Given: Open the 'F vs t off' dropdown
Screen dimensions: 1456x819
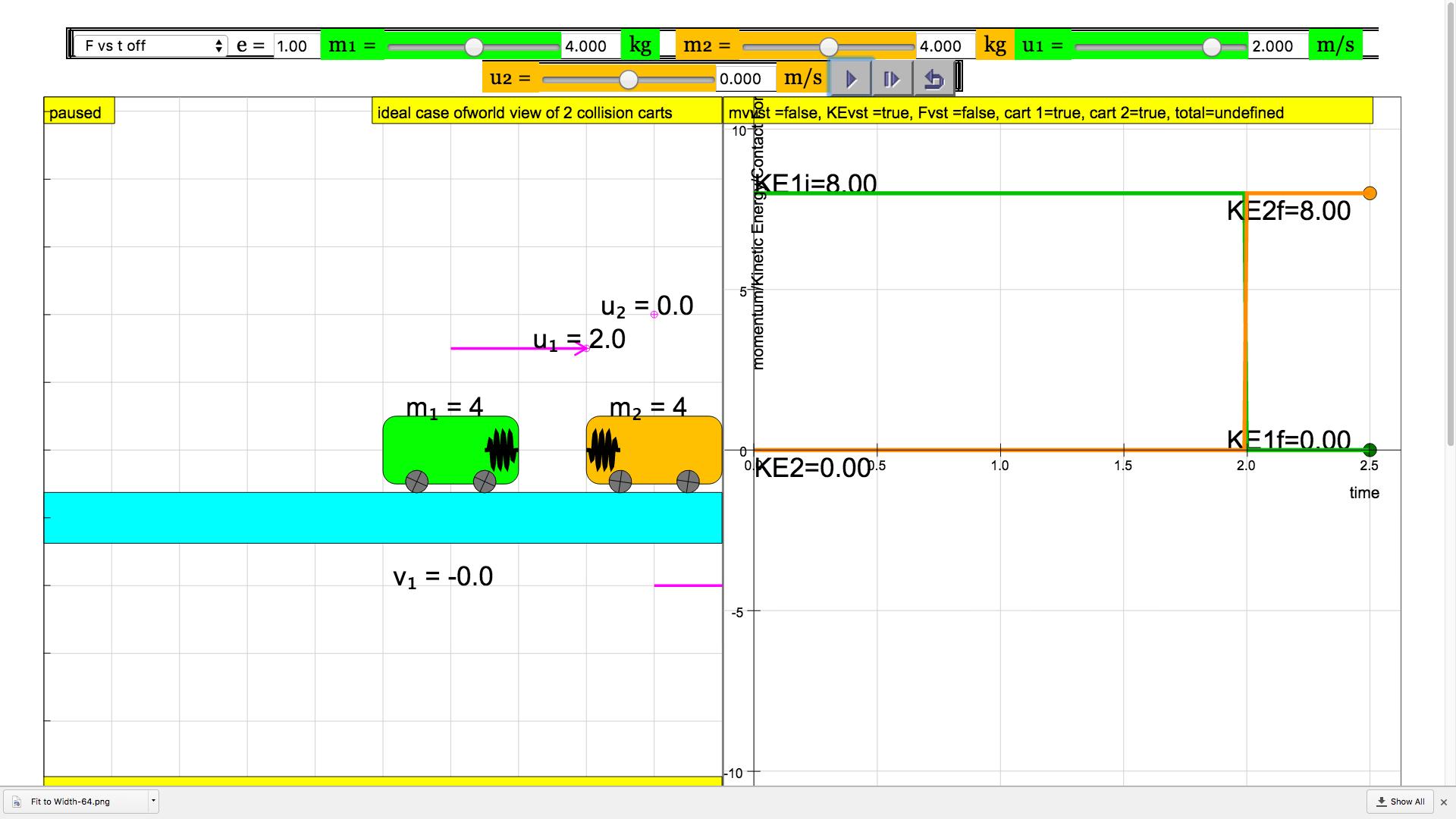Looking at the screenshot, I should coord(150,45).
